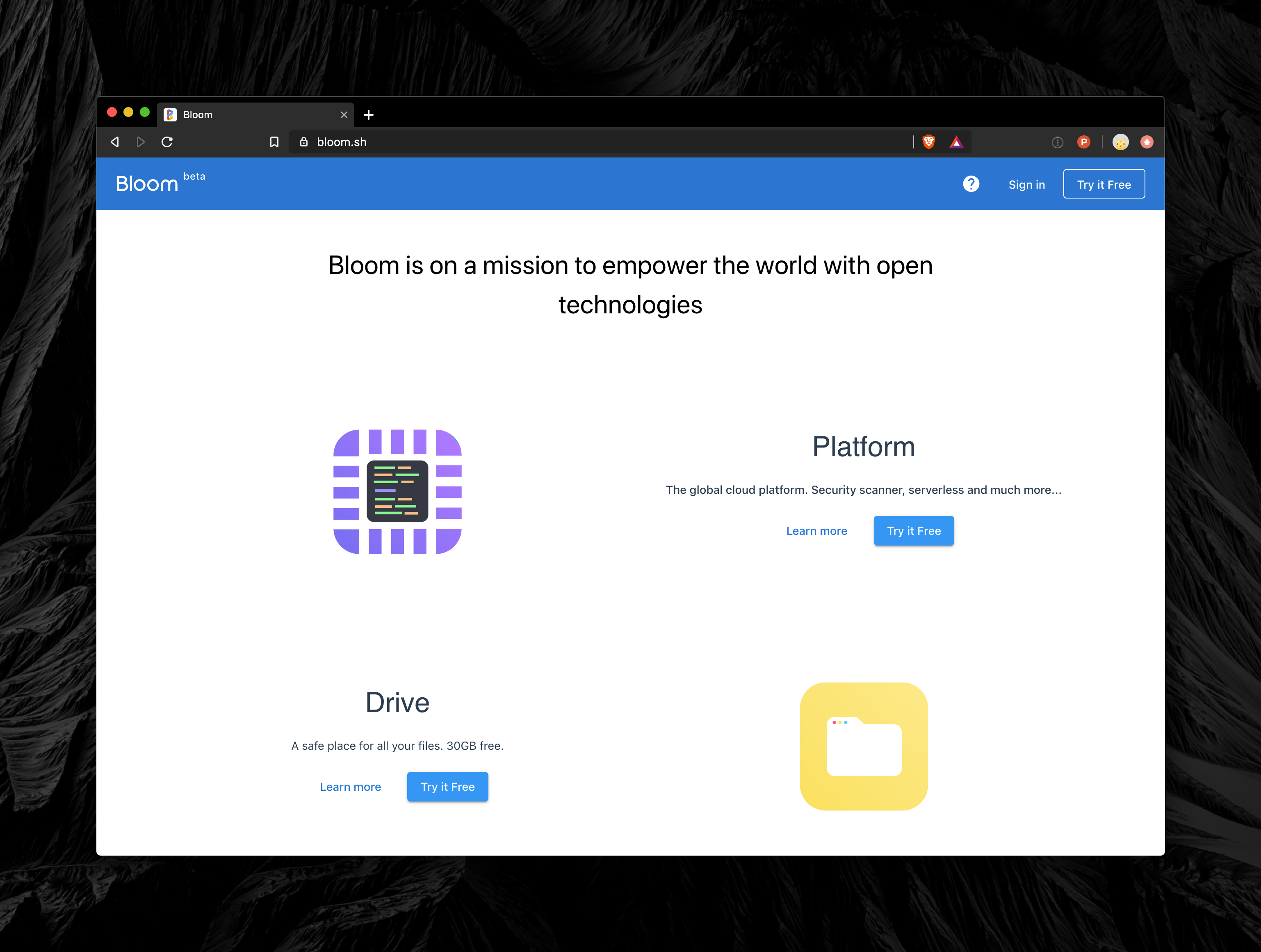Open a new tab with plus button
Image resolution: width=1261 pixels, height=952 pixels.
[369, 115]
